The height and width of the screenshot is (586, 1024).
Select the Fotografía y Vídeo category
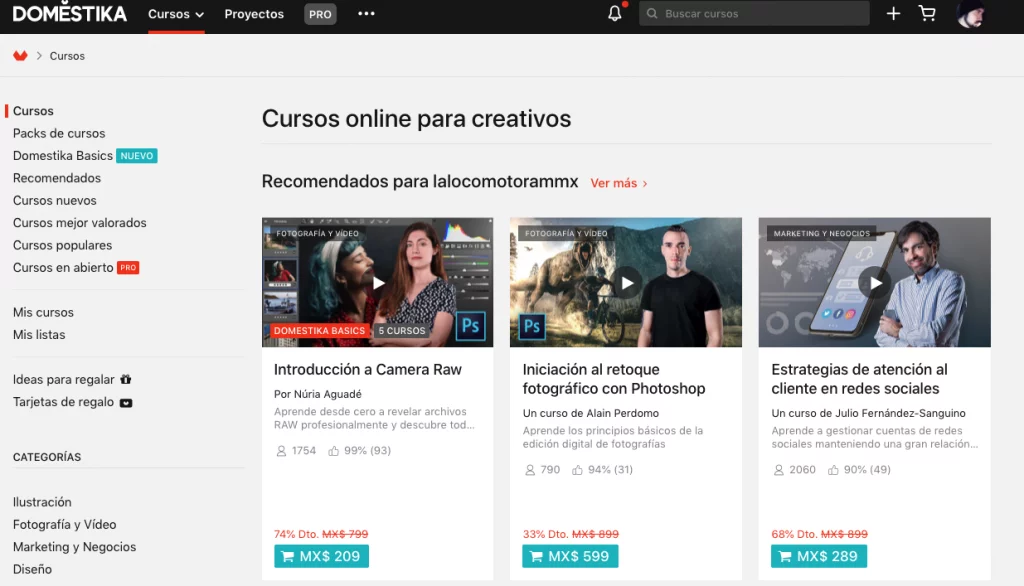tap(65, 525)
